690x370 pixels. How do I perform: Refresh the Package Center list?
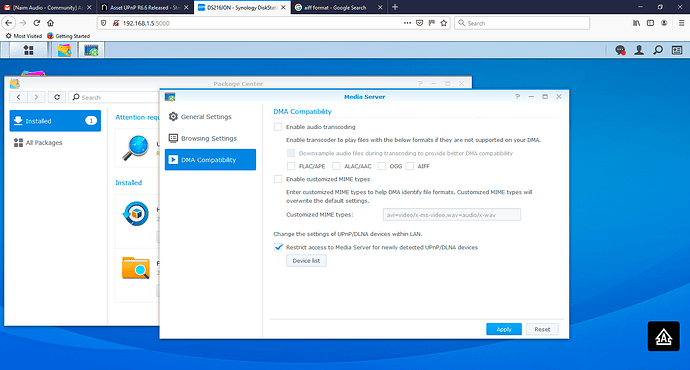click(x=57, y=97)
